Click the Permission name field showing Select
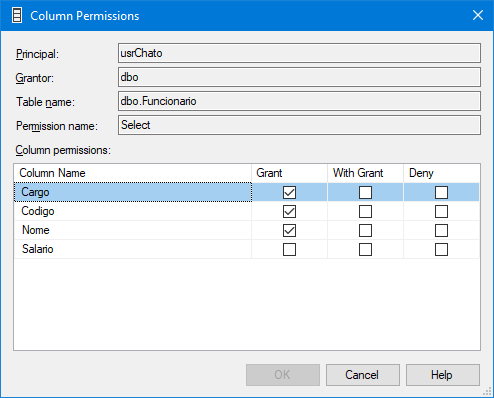This screenshot has width=494, height=398. [299, 125]
